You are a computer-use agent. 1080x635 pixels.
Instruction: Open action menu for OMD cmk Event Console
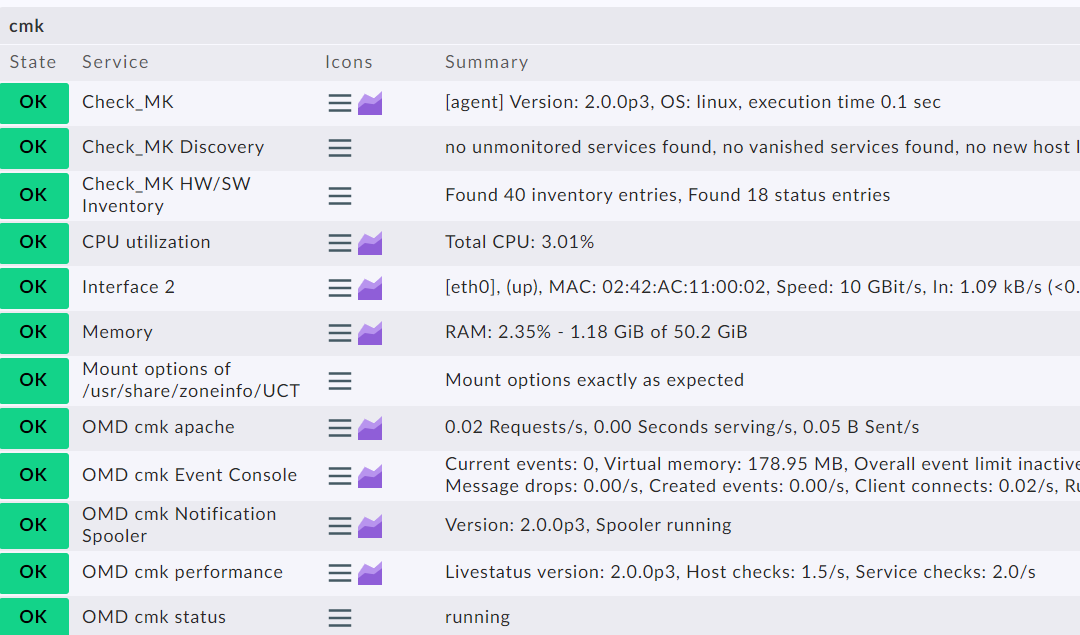(340, 476)
